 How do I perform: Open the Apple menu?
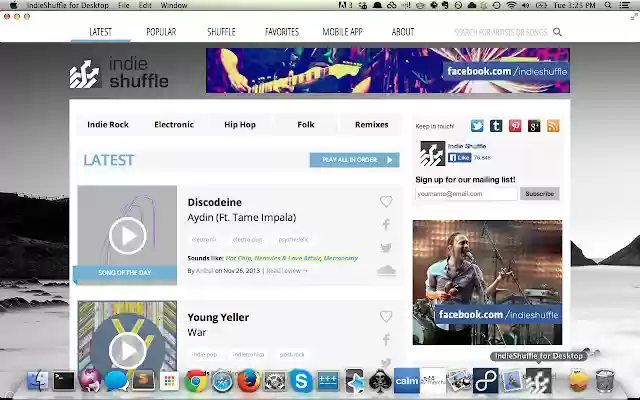(13, 5)
